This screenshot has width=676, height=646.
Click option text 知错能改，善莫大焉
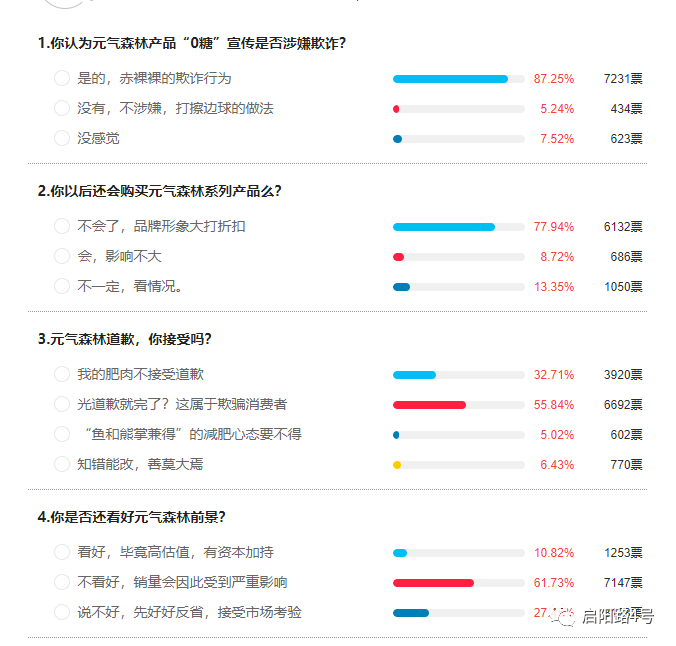140,464
